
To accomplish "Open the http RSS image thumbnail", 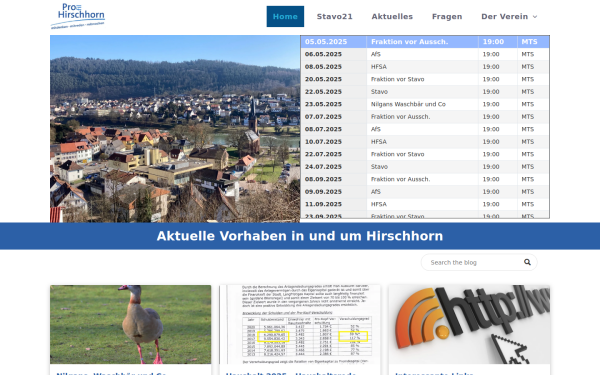I will point(469,324).
